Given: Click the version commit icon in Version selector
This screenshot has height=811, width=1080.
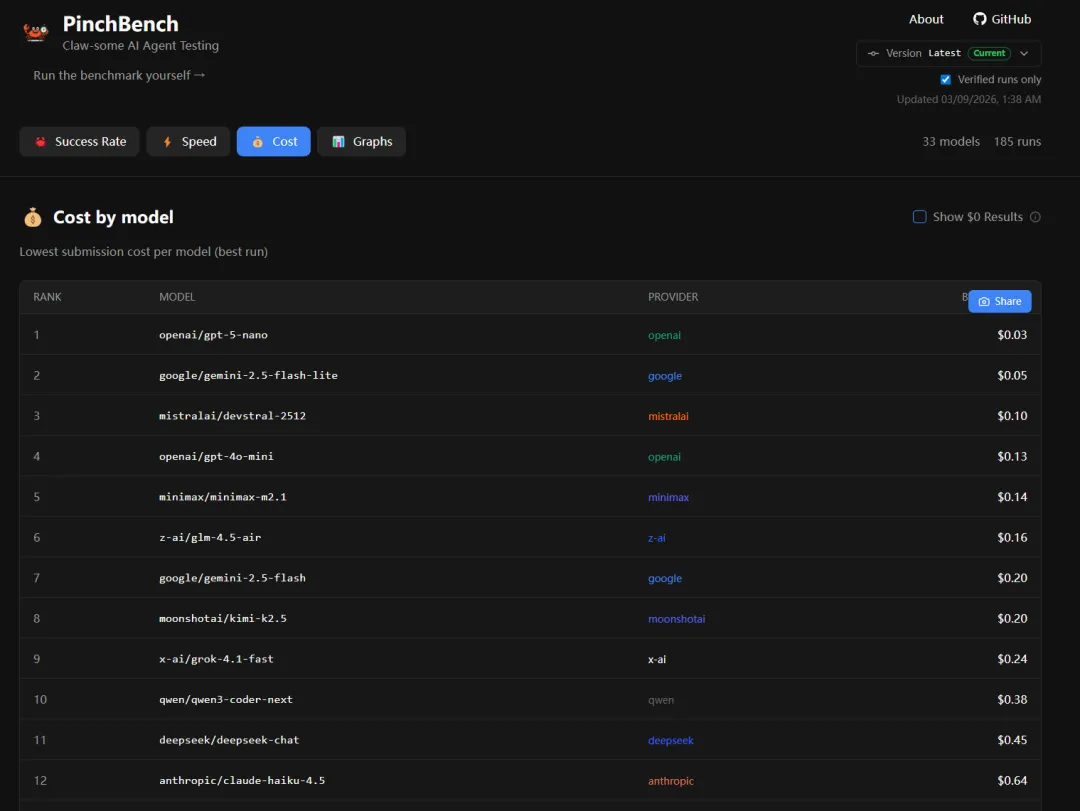Looking at the screenshot, I should point(873,54).
